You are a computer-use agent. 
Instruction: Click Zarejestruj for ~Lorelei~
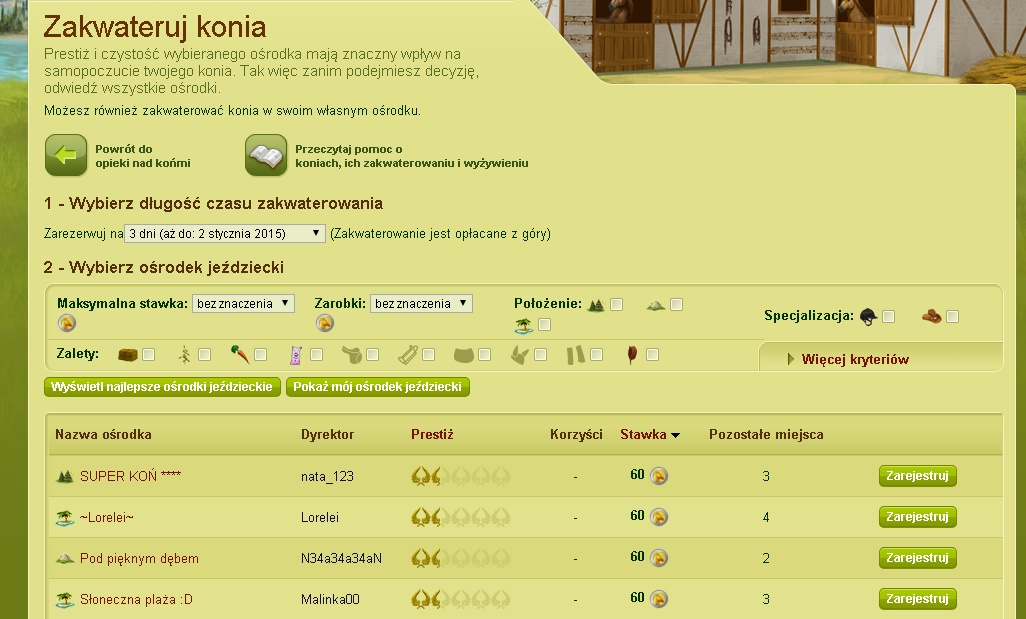(917, 518)
